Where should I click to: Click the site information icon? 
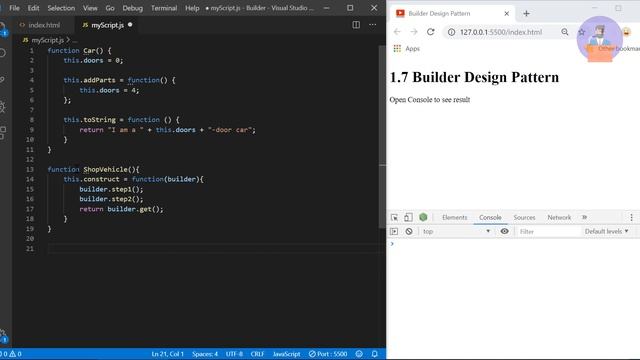pyautogui.click(x=451, y=32)
